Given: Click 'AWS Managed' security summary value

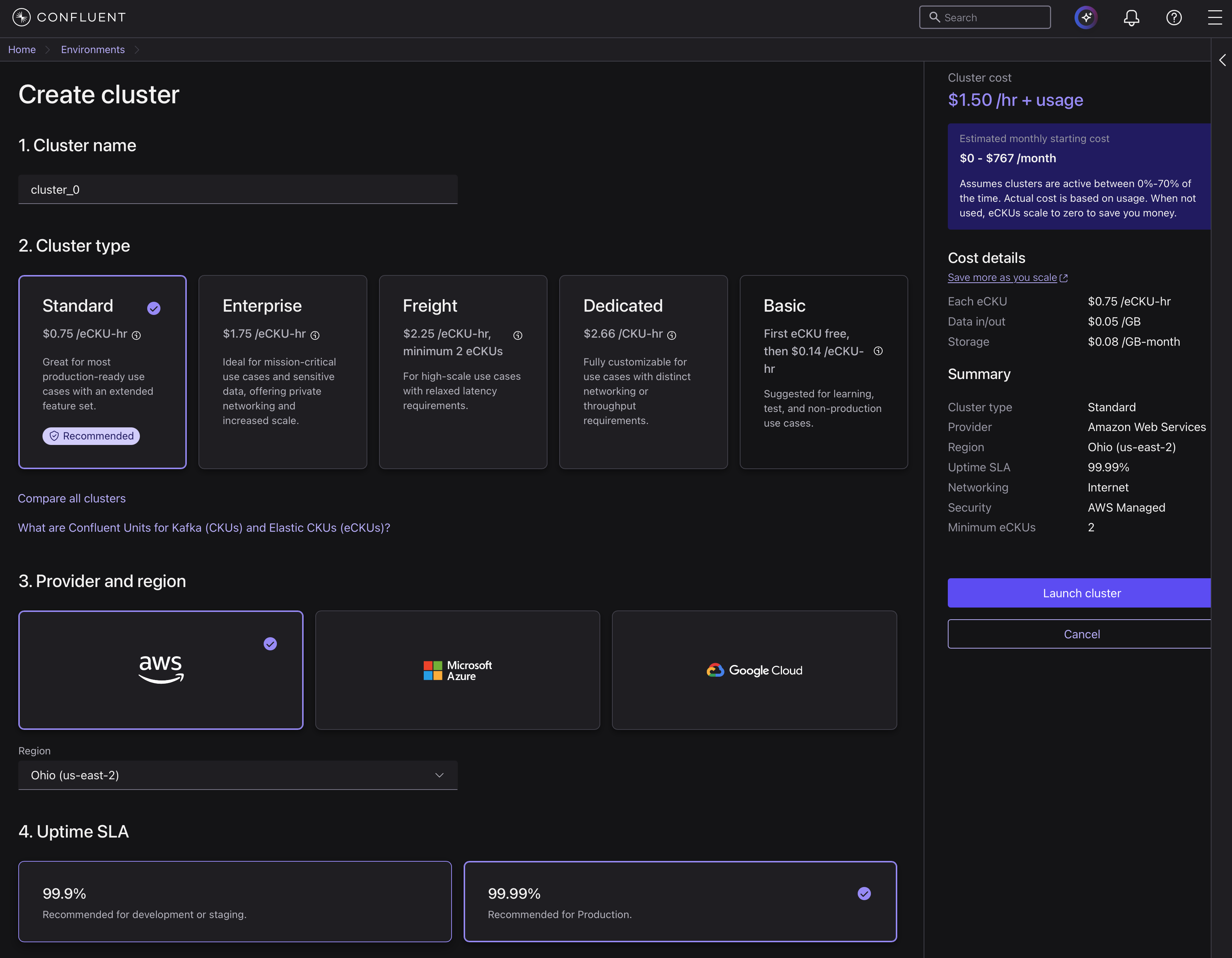Looking at the screenshot, I should click(x=1127, y=508).
